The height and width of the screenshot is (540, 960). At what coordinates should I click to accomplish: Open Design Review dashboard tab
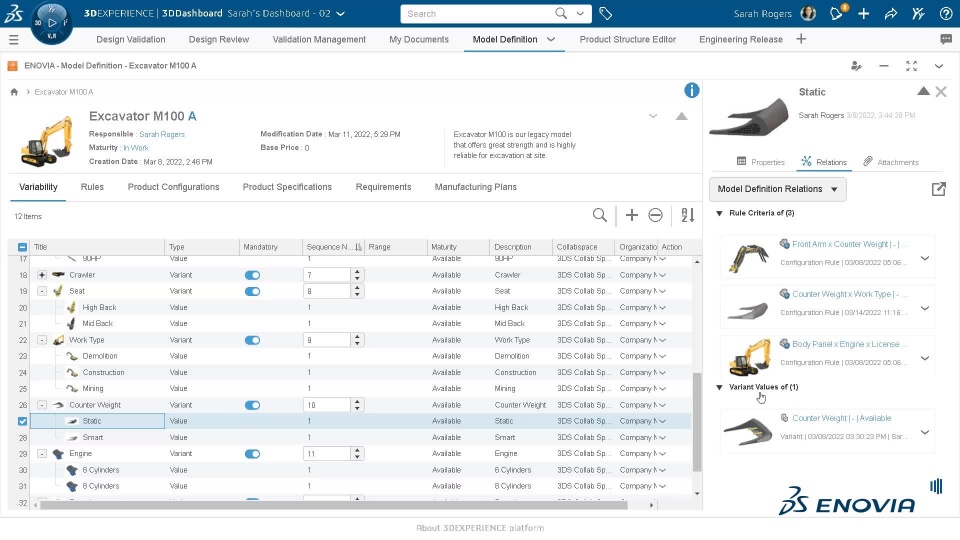[219, 39]
